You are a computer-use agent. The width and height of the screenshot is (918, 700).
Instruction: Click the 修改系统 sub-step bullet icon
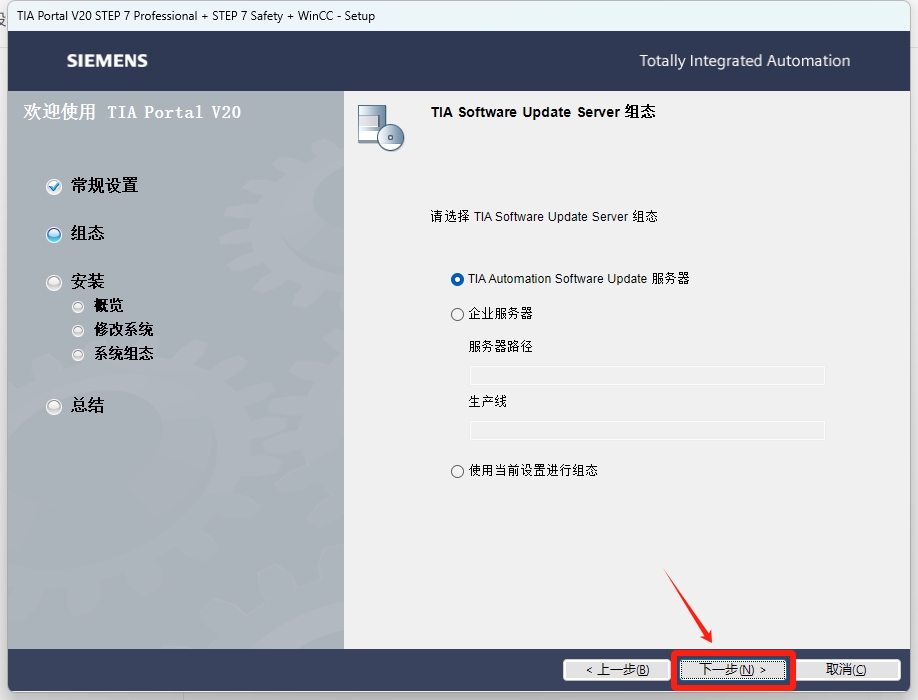point(78,330)
